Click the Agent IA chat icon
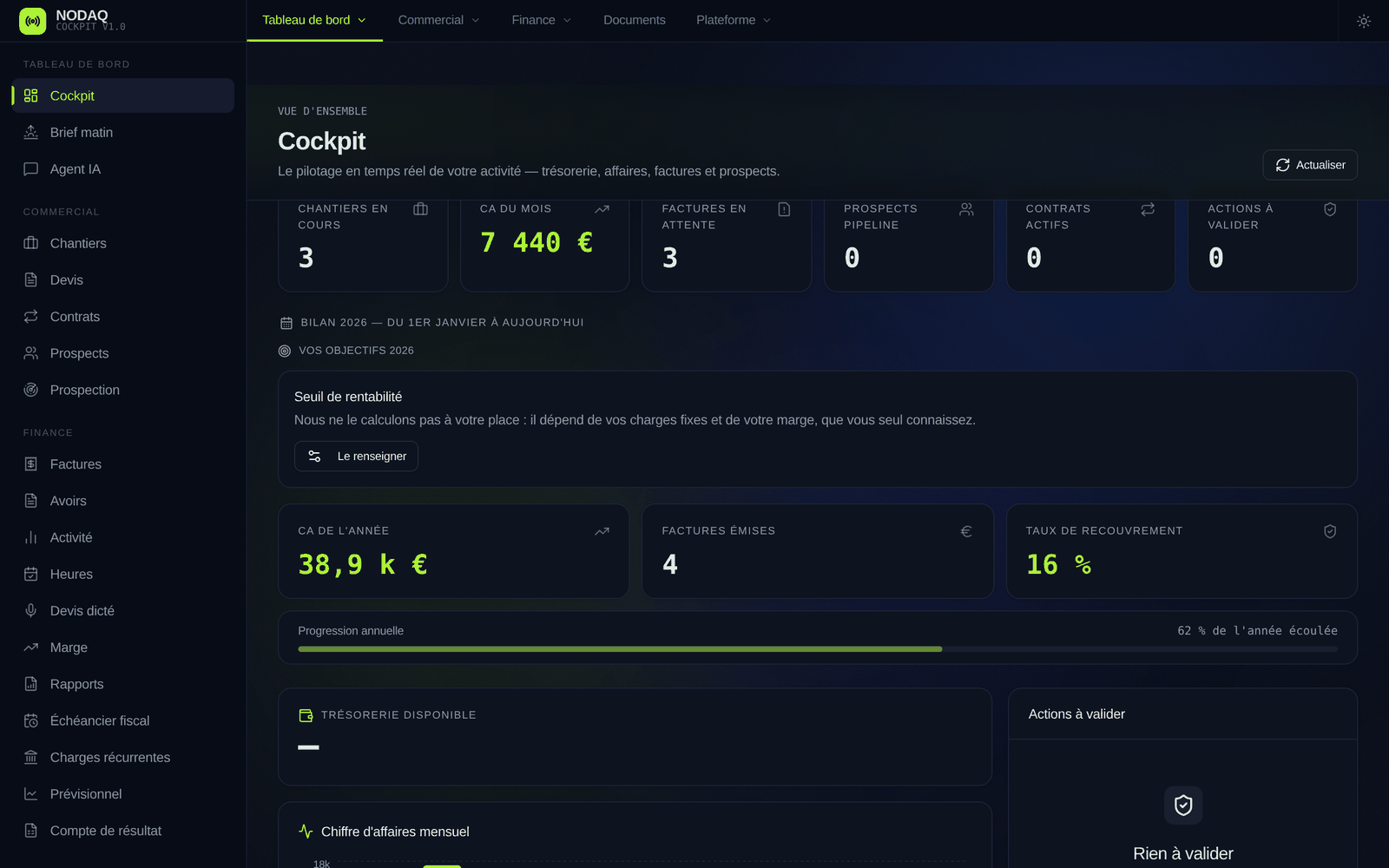Image resolution: width=1389 pixels, height=868 pixels. (x=31, y=169)
